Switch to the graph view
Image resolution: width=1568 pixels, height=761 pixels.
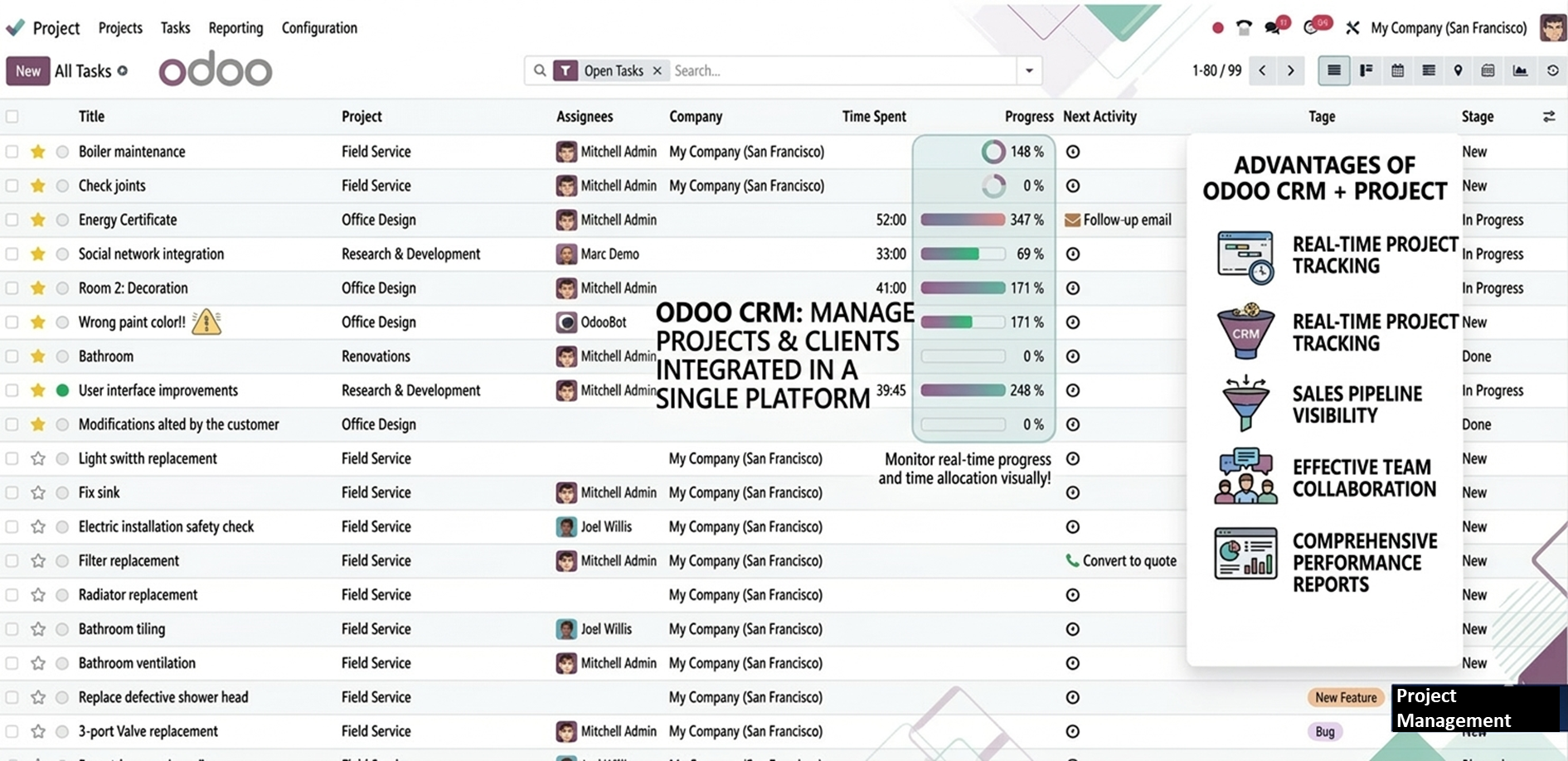[1520, 70]
